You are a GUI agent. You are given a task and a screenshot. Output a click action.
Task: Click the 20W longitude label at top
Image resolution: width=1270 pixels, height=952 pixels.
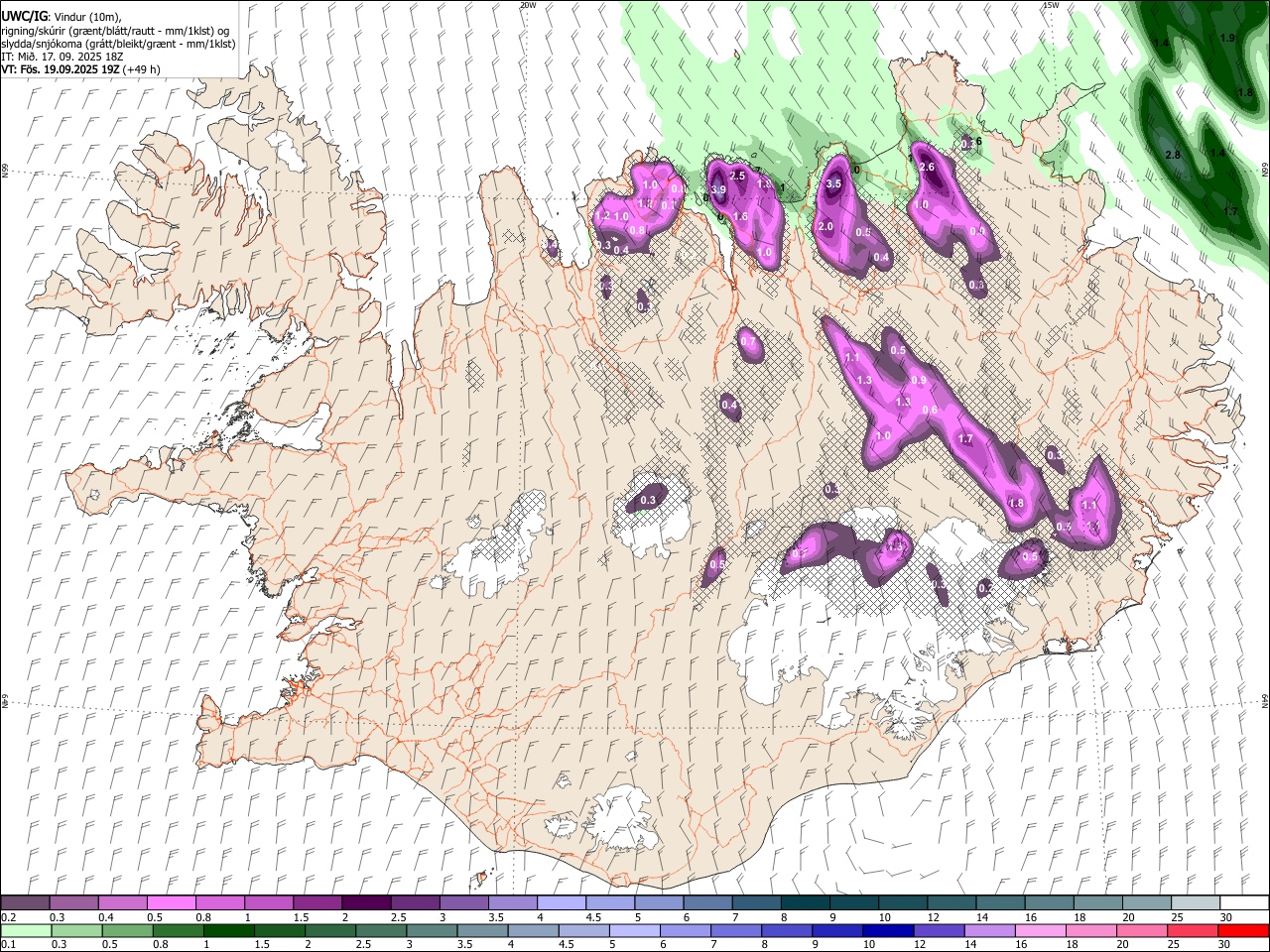(527, 5)
